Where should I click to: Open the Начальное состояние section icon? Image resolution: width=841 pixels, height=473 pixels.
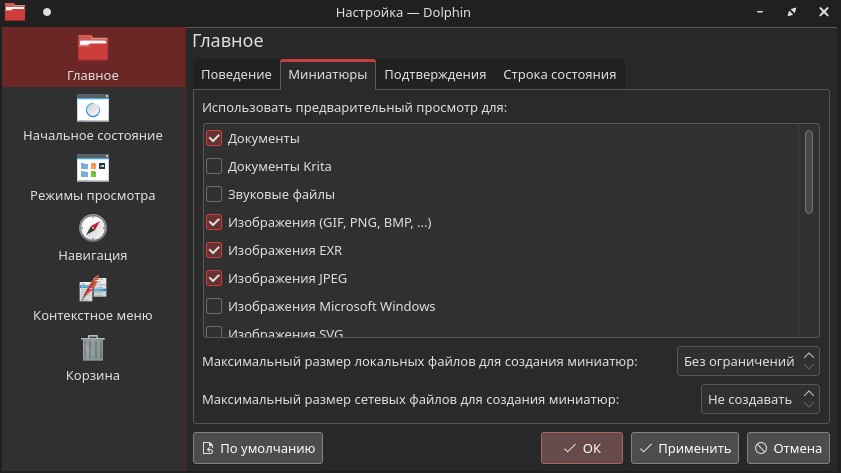[93, 108]
